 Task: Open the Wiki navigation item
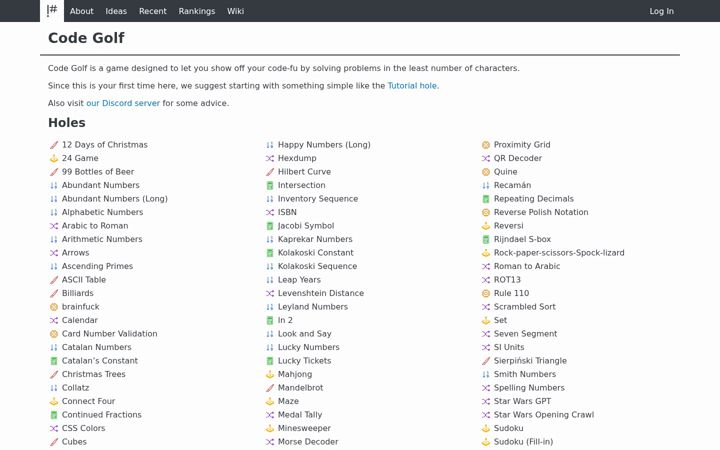(x=235, y=11)
